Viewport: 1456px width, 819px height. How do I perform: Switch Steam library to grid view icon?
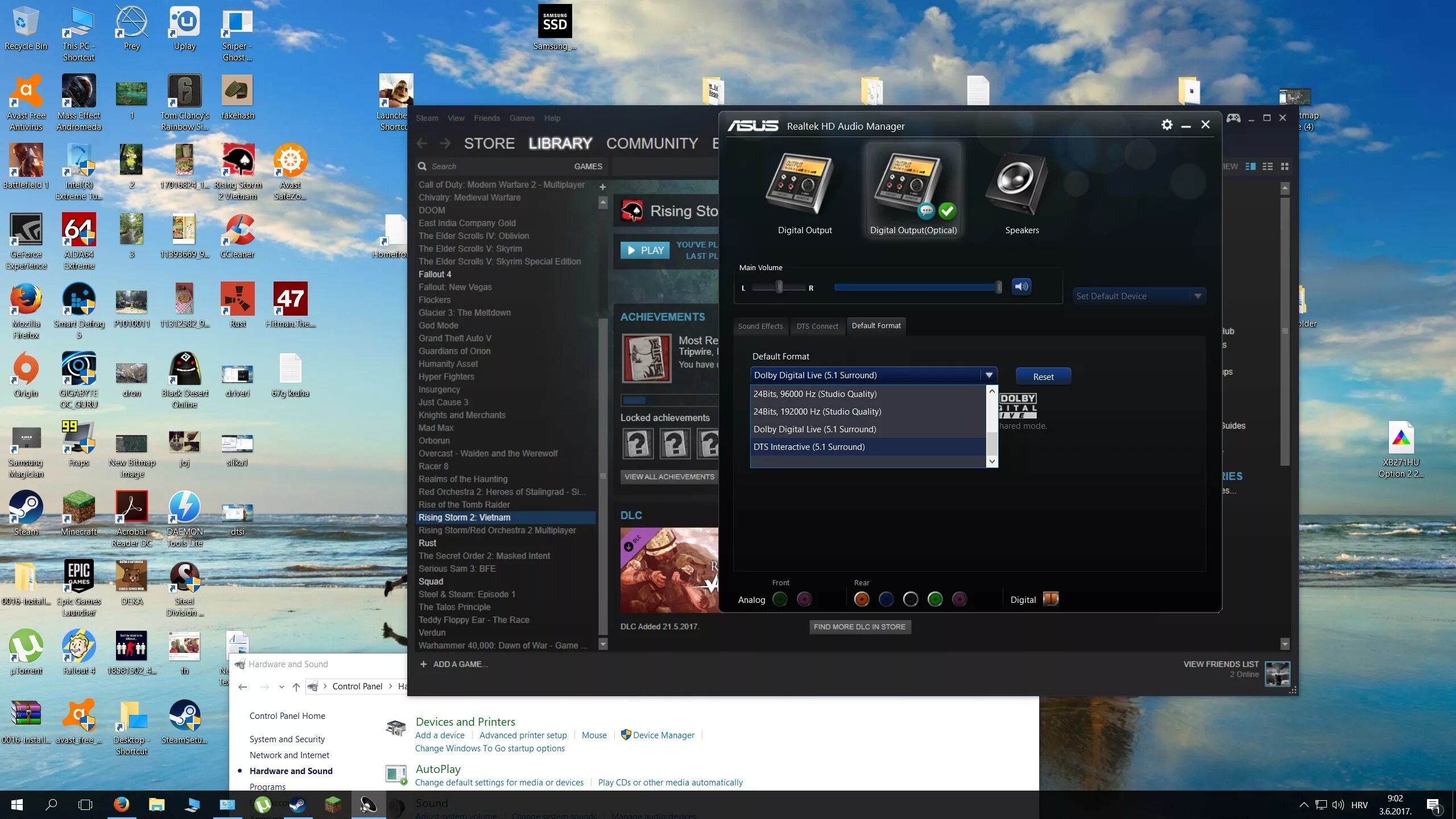coord(1285,166)
